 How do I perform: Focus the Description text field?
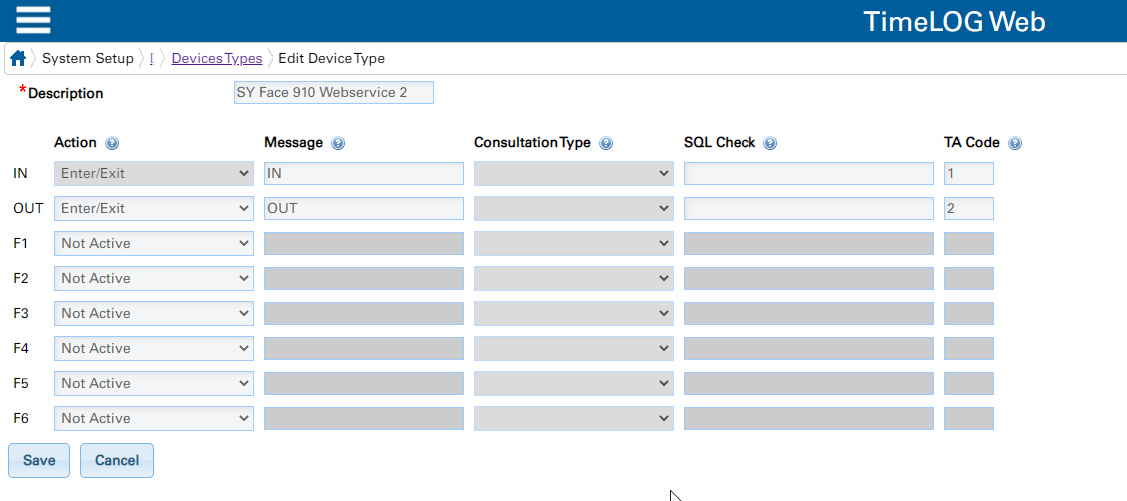pos(334,93)
